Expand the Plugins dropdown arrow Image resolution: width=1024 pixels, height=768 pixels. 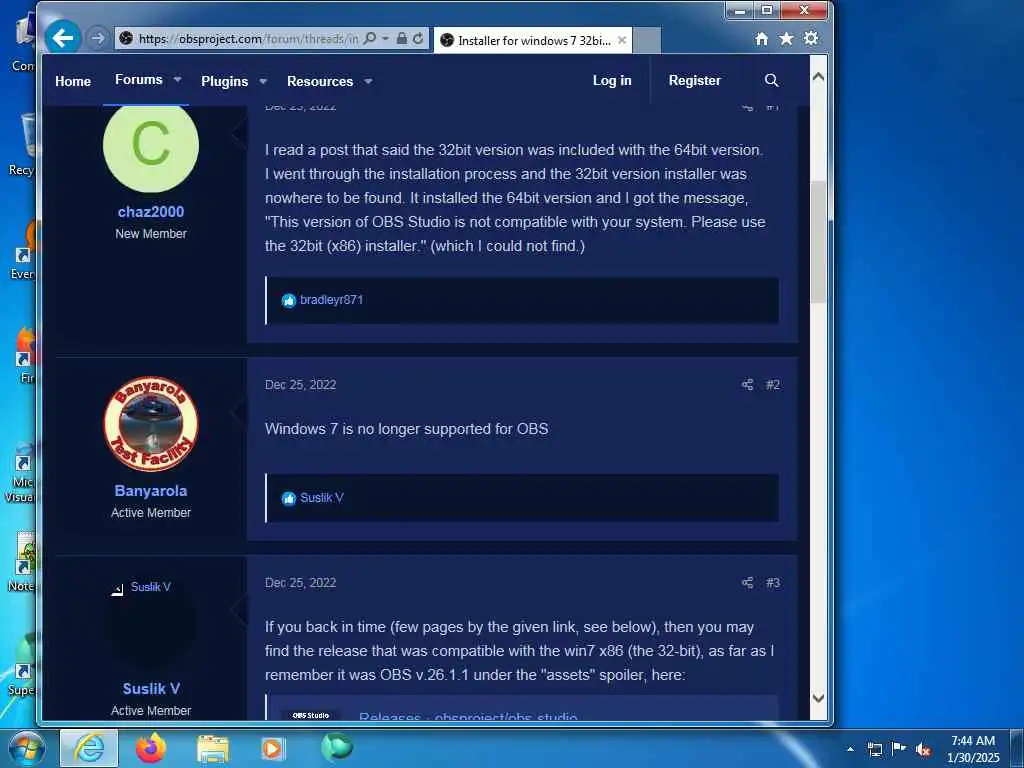(x=263, y=82)
